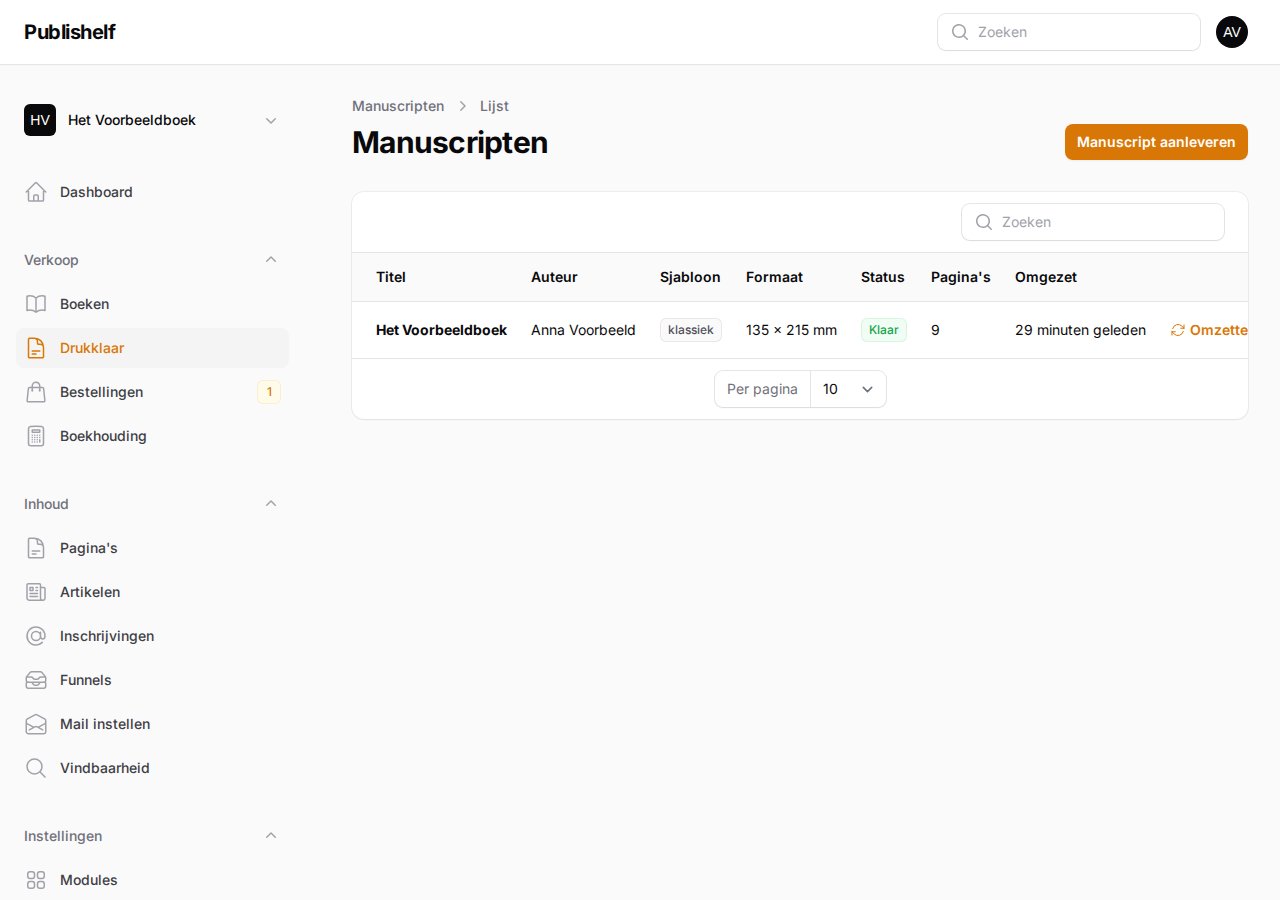Click the Omzetten refresh icon
Image resolution: width=1280 pixels, height=900 pixels.
tap(1178, 330)
